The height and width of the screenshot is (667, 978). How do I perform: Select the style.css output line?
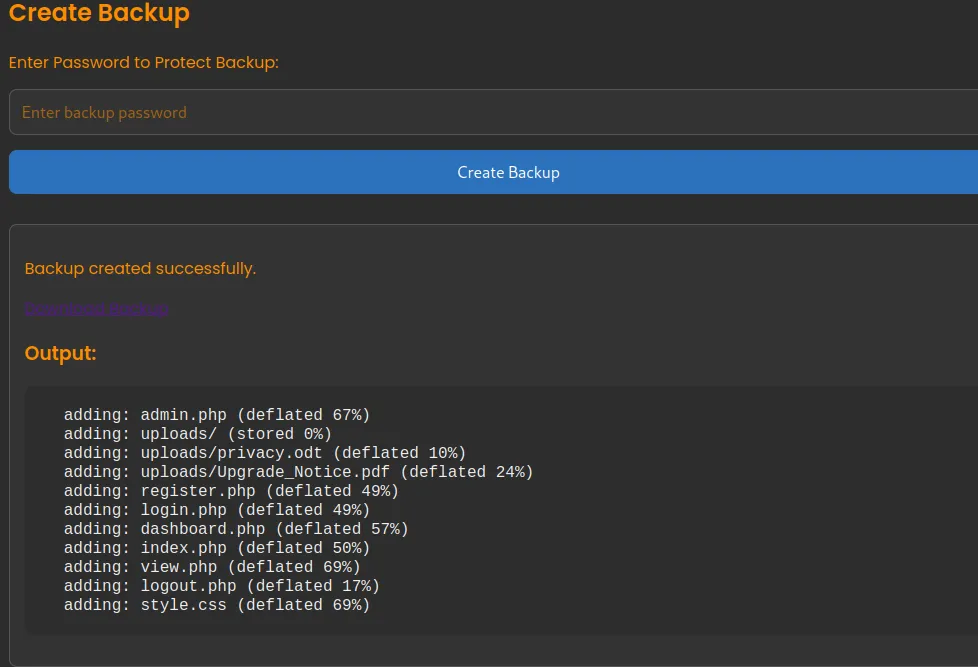216,605
